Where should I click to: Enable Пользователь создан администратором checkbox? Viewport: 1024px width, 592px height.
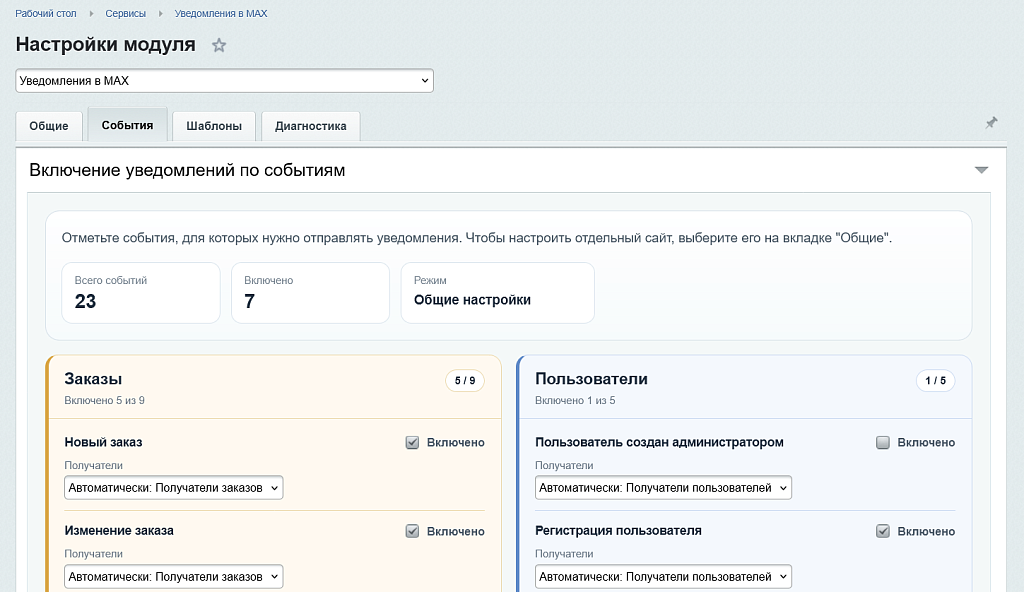883,443
